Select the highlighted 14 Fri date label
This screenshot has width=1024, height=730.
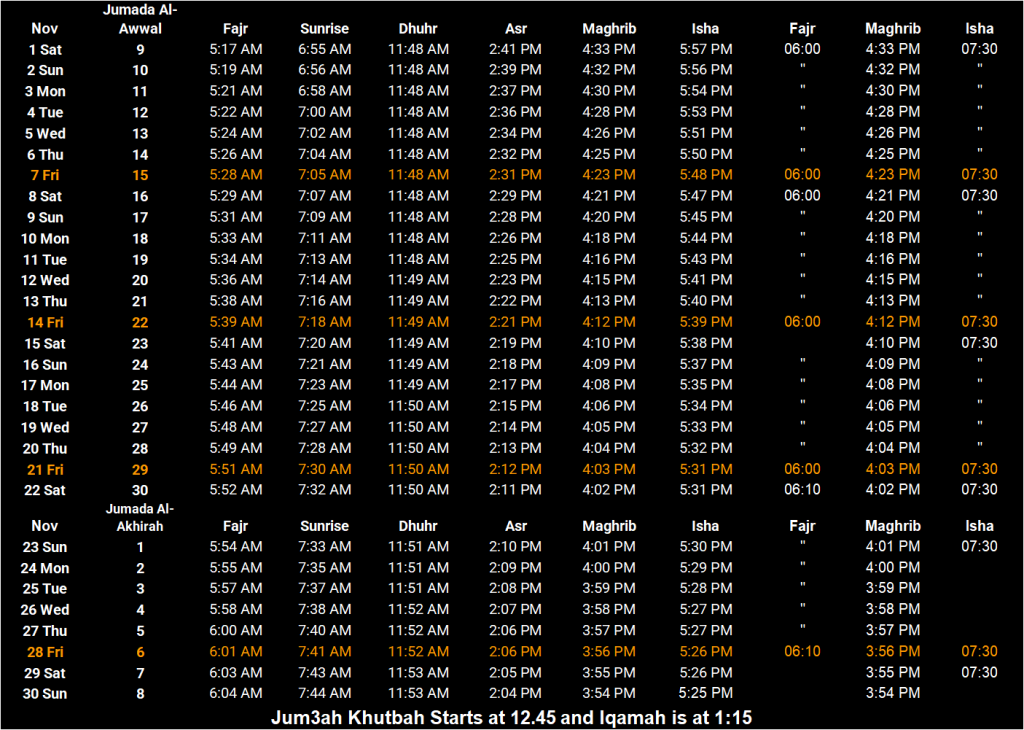click(x=45, y=322)
